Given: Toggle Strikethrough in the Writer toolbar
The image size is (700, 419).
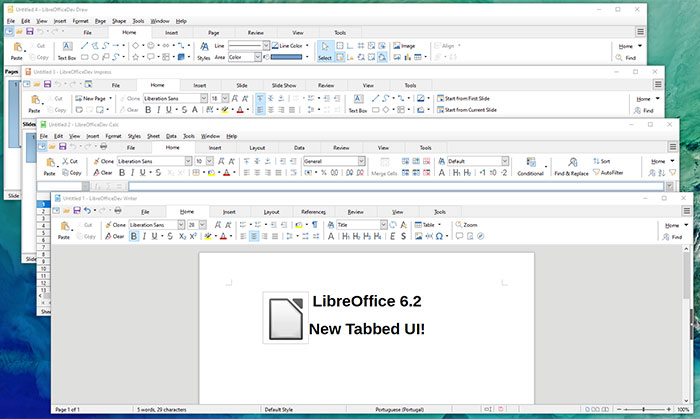Looking at the screenshot, I should coord(170,236).
